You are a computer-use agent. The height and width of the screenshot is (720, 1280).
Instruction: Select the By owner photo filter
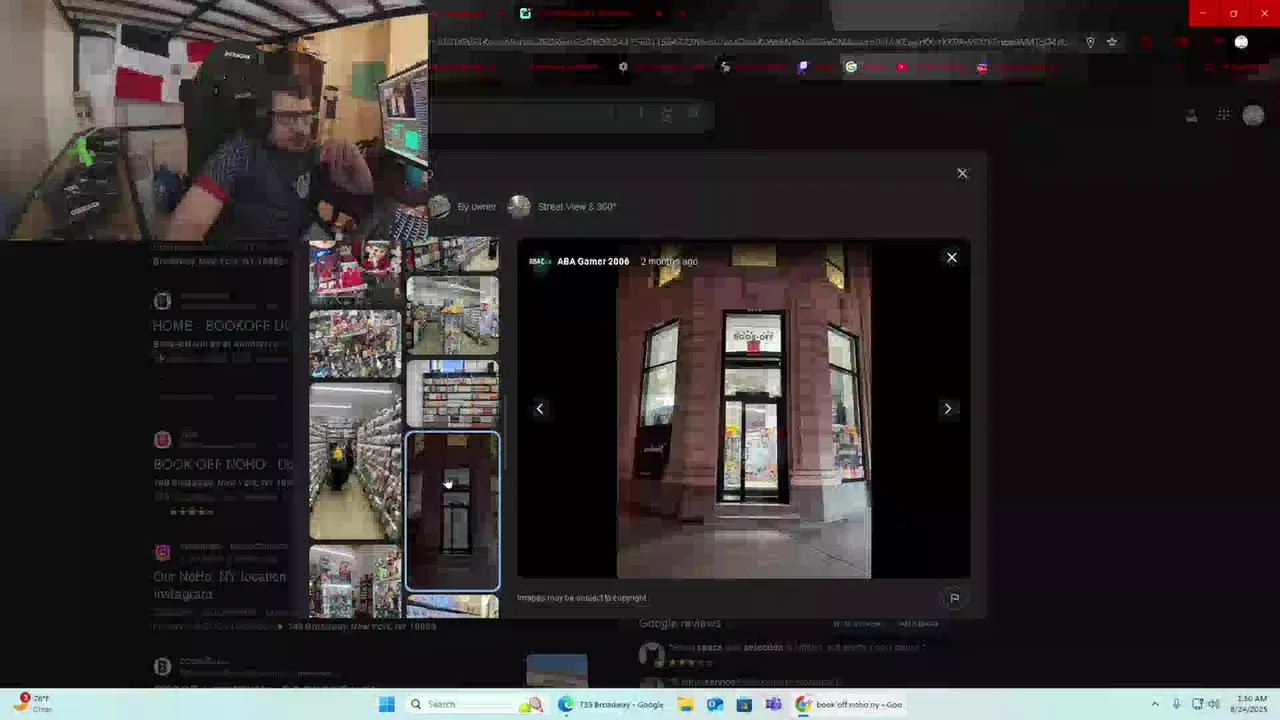pyautogui.click(x=463, y=206)
